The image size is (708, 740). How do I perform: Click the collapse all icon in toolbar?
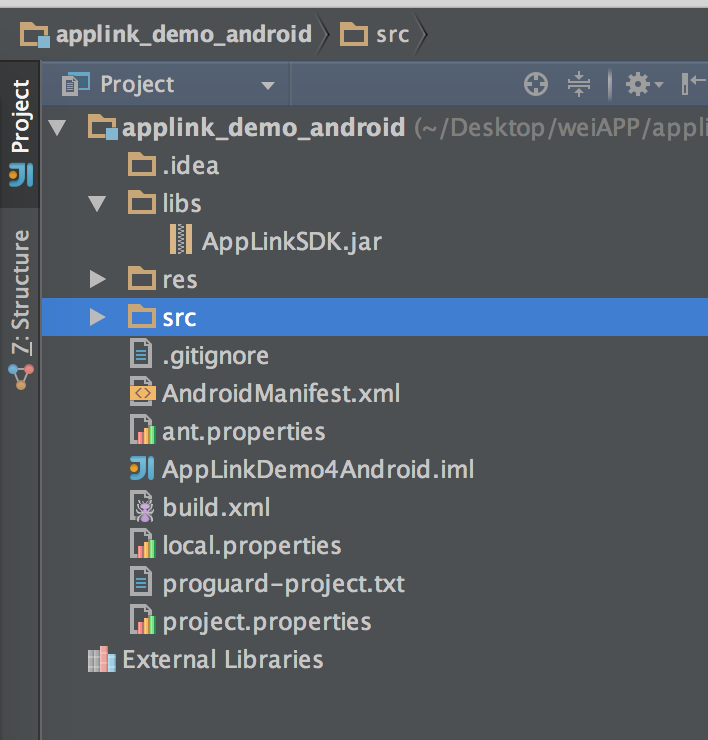579,85
